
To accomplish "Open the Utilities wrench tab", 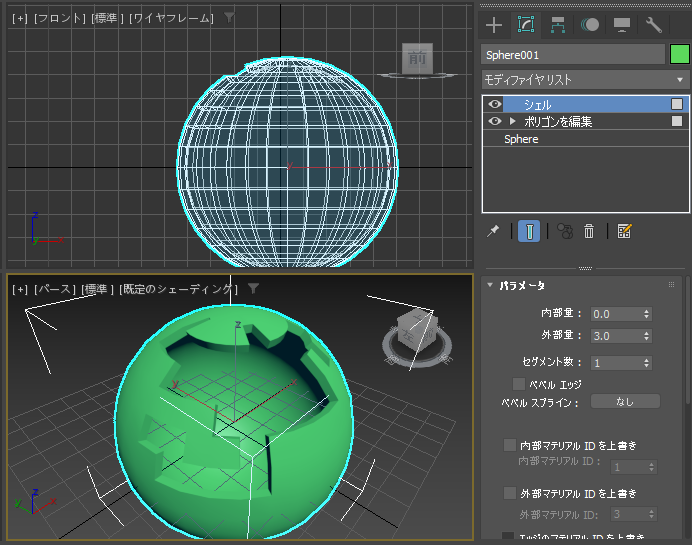I will point(654,25).
